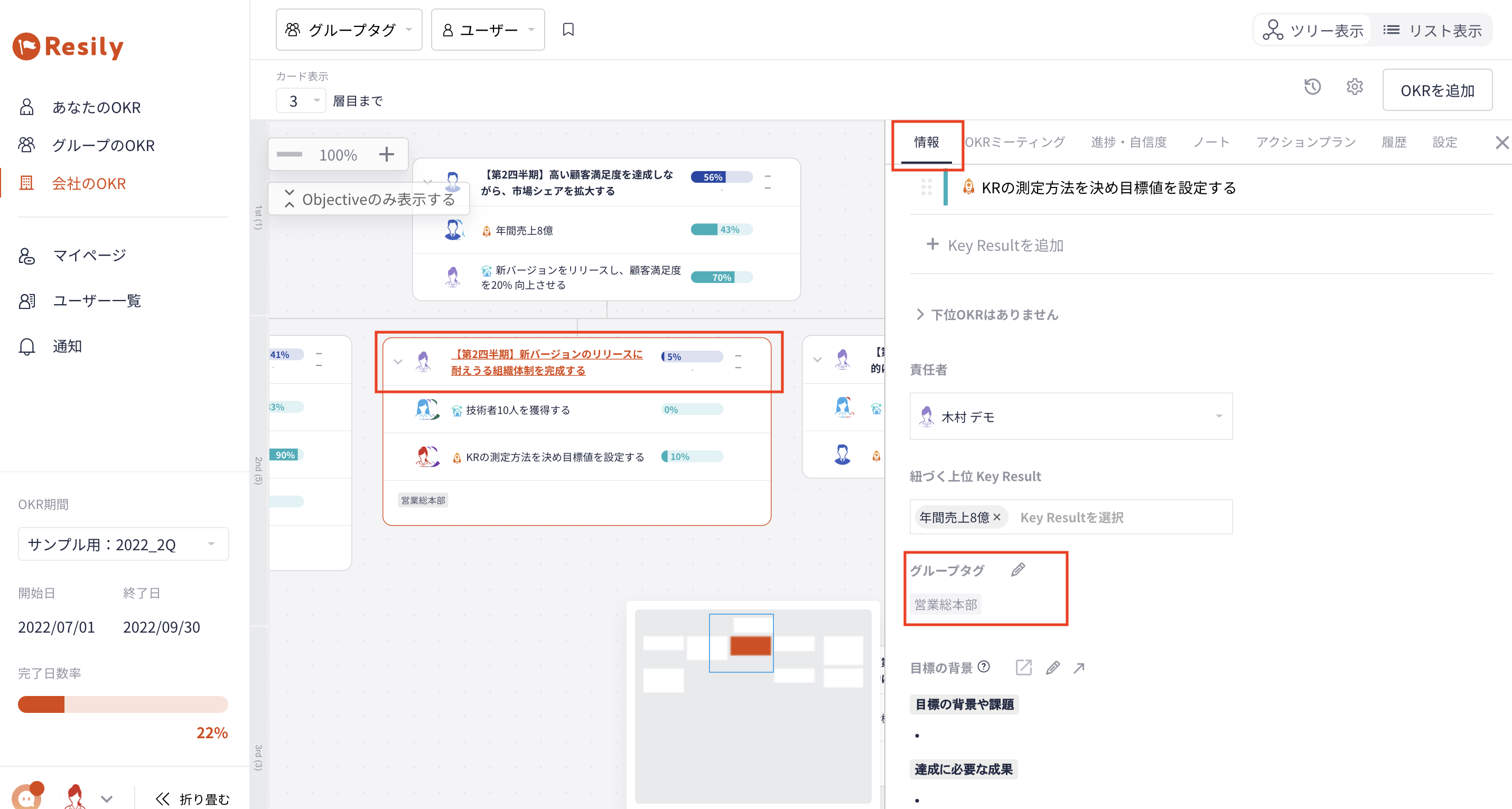Go to 会社のOKR
Viewport: 1512px width, 809px height.
pos(89,183)
